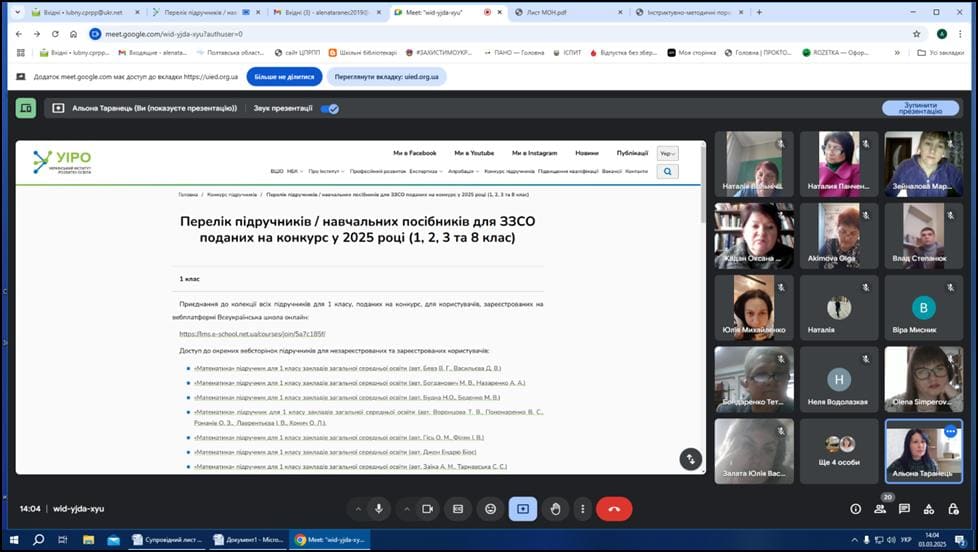This screenshot has height=552, width=978.
Task: Open Windows Start menu
Action: [14, 540]
